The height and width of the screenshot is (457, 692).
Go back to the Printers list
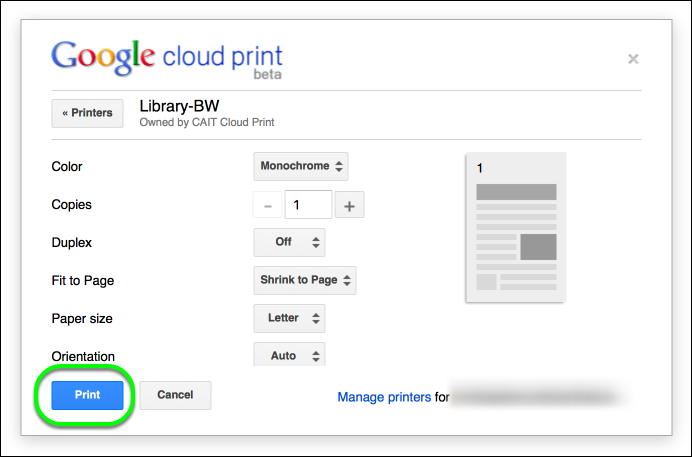(87, 113)
